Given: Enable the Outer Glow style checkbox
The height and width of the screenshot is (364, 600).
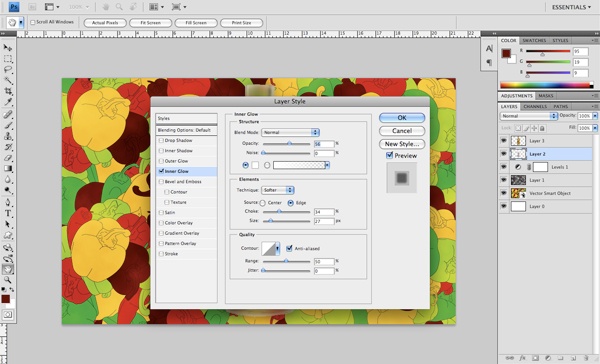Looking at the screenshot, I should (161, 161).
